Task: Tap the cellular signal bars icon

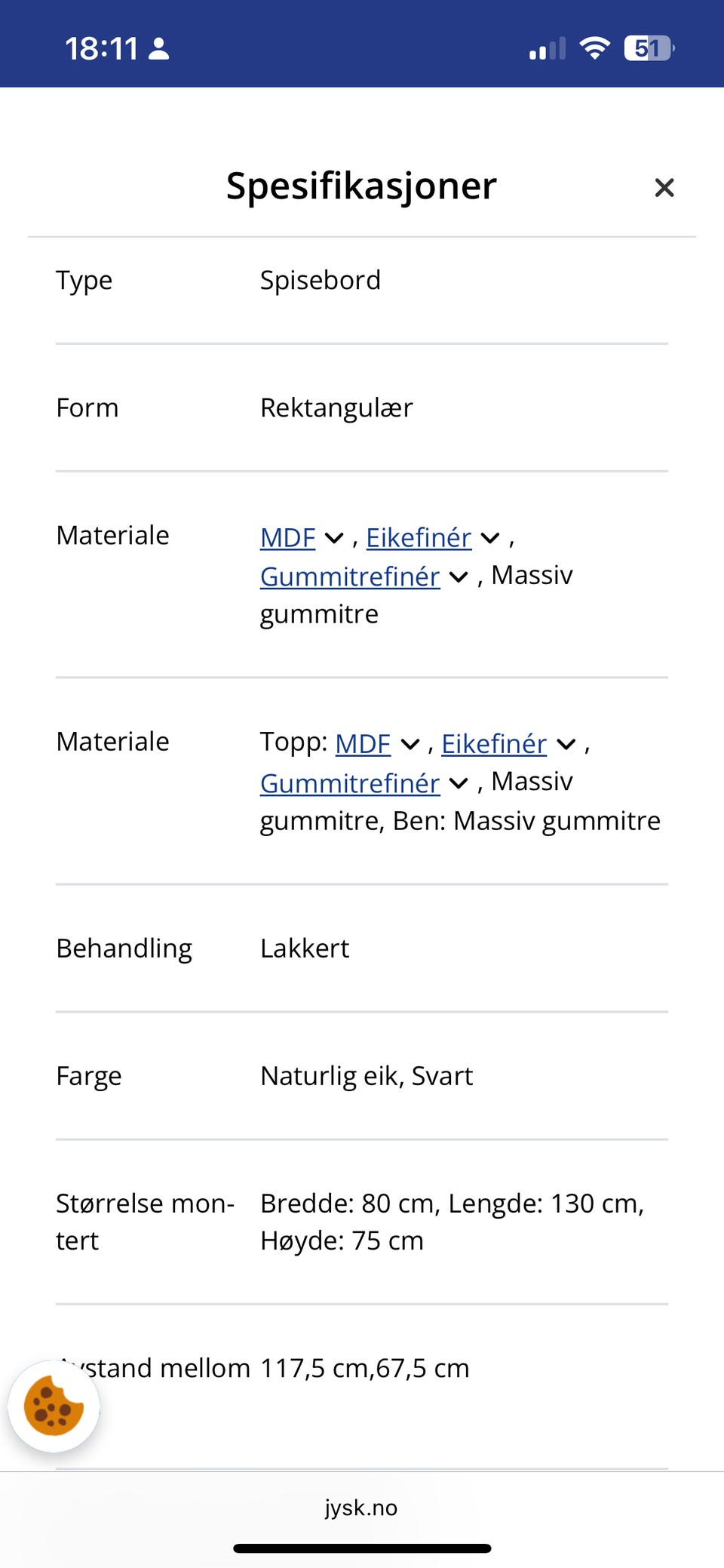Action: [548, 49]
